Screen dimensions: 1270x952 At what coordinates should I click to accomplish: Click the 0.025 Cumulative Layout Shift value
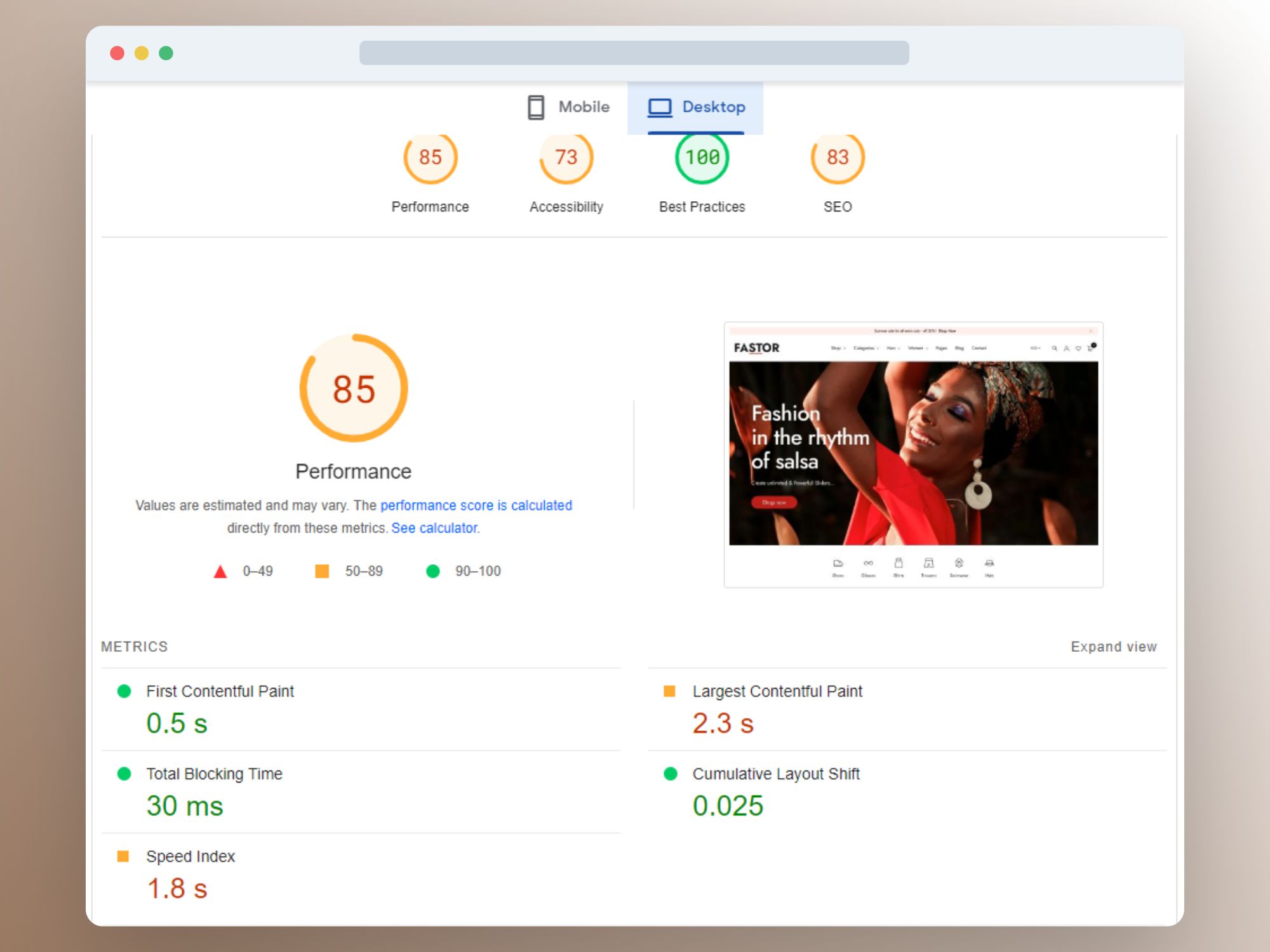pos(728,806)
